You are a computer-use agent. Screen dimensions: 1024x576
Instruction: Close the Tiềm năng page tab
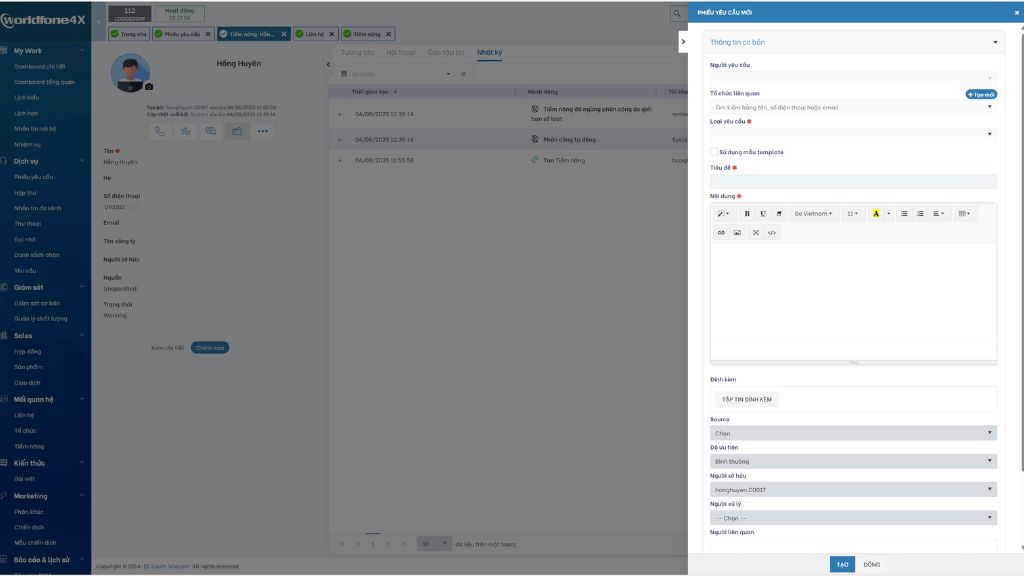click(389, 34)
